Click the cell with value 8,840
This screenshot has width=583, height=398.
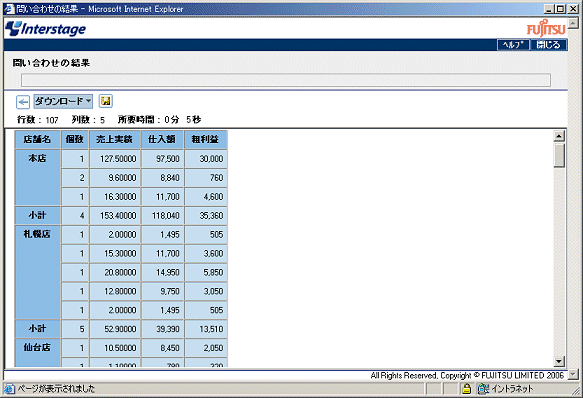coord(162,178)
